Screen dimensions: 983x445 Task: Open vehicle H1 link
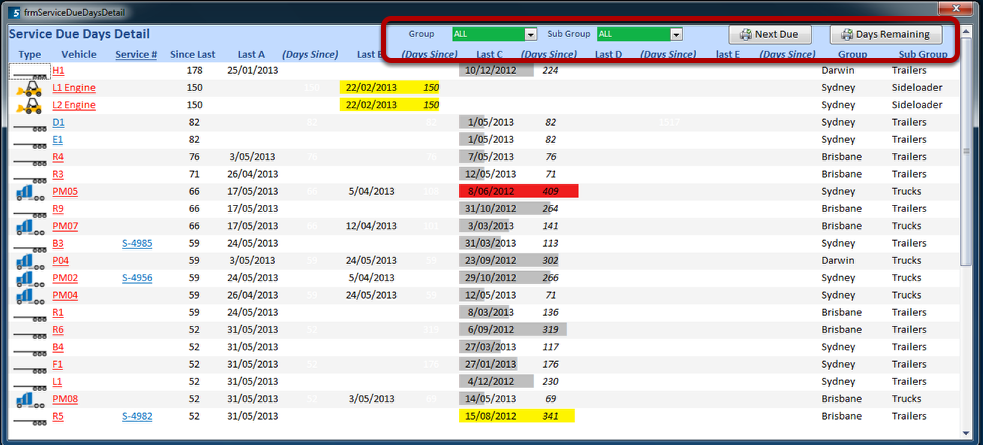coord(58,70)
